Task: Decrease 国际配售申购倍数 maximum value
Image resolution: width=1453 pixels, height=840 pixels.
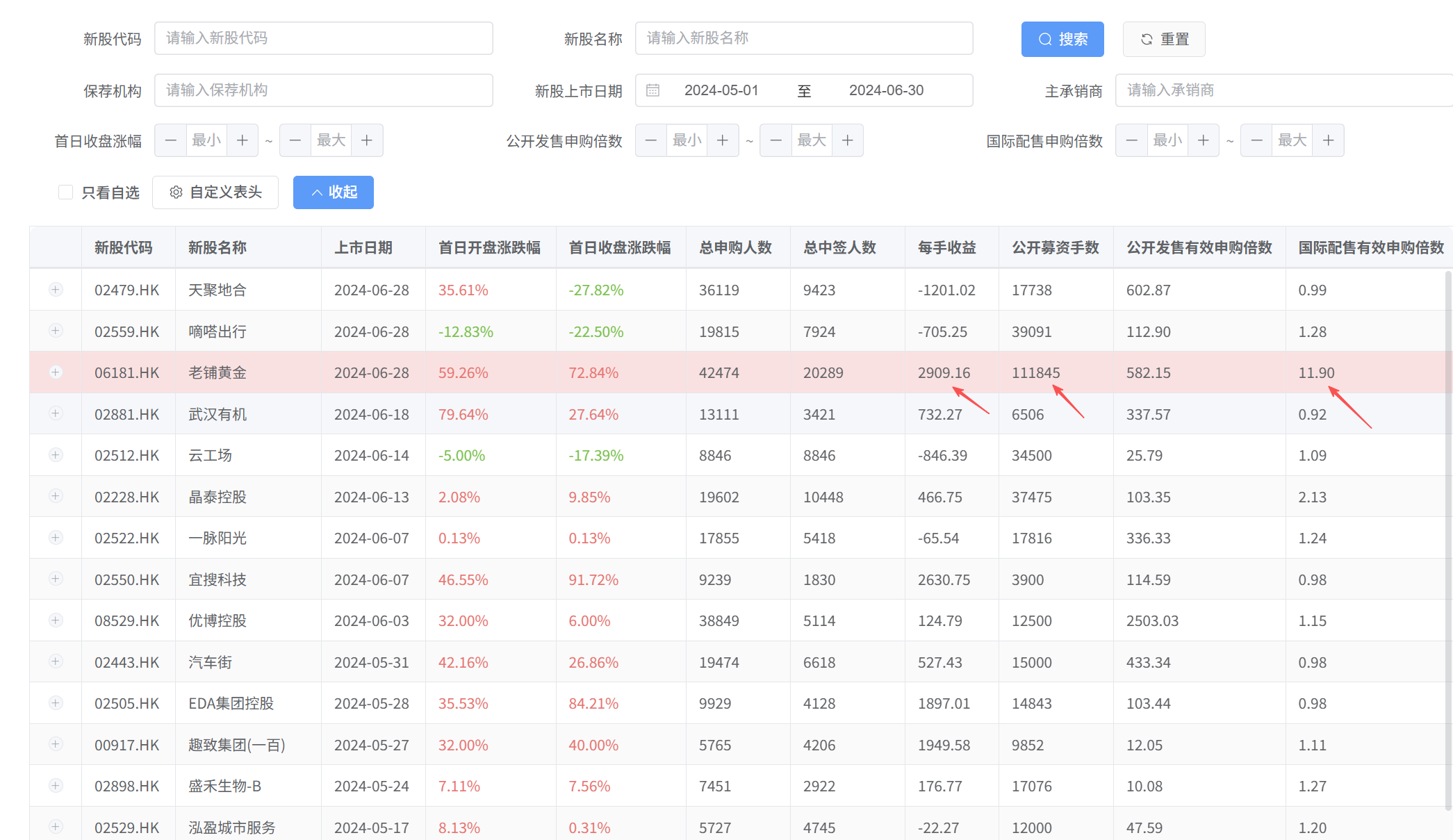Action: point(1256,140)
